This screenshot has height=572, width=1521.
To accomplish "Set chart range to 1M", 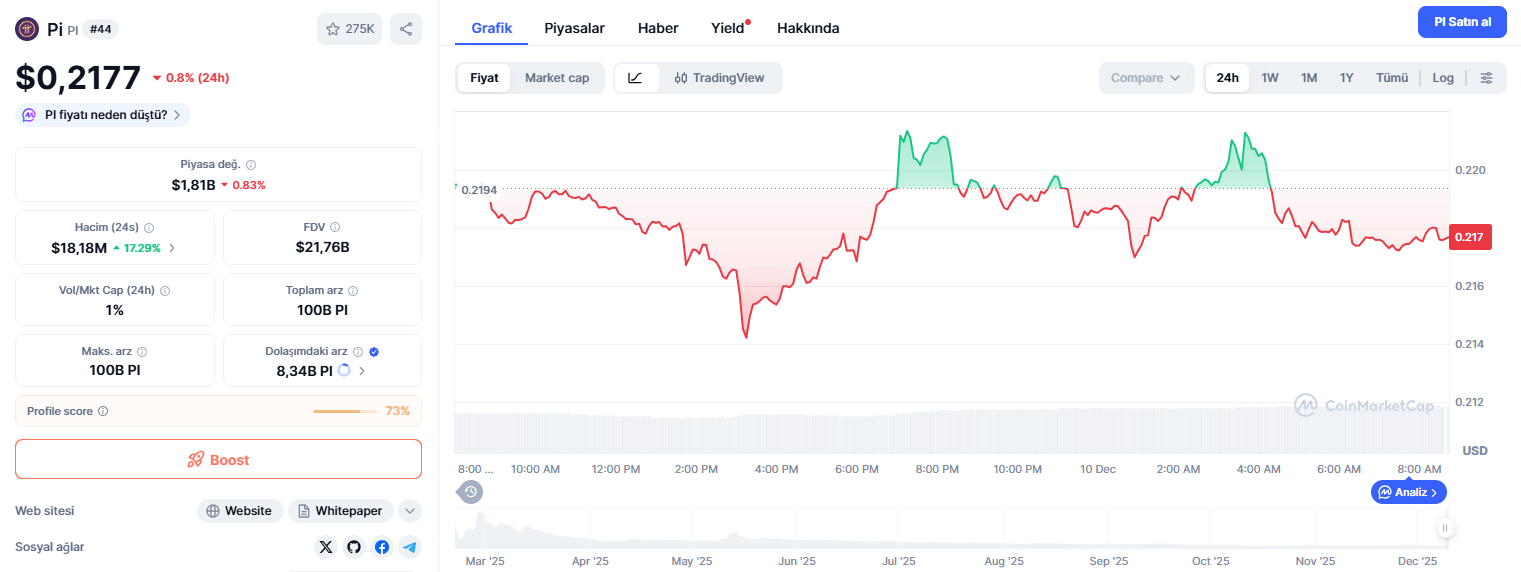I will tap(1309, 78).
